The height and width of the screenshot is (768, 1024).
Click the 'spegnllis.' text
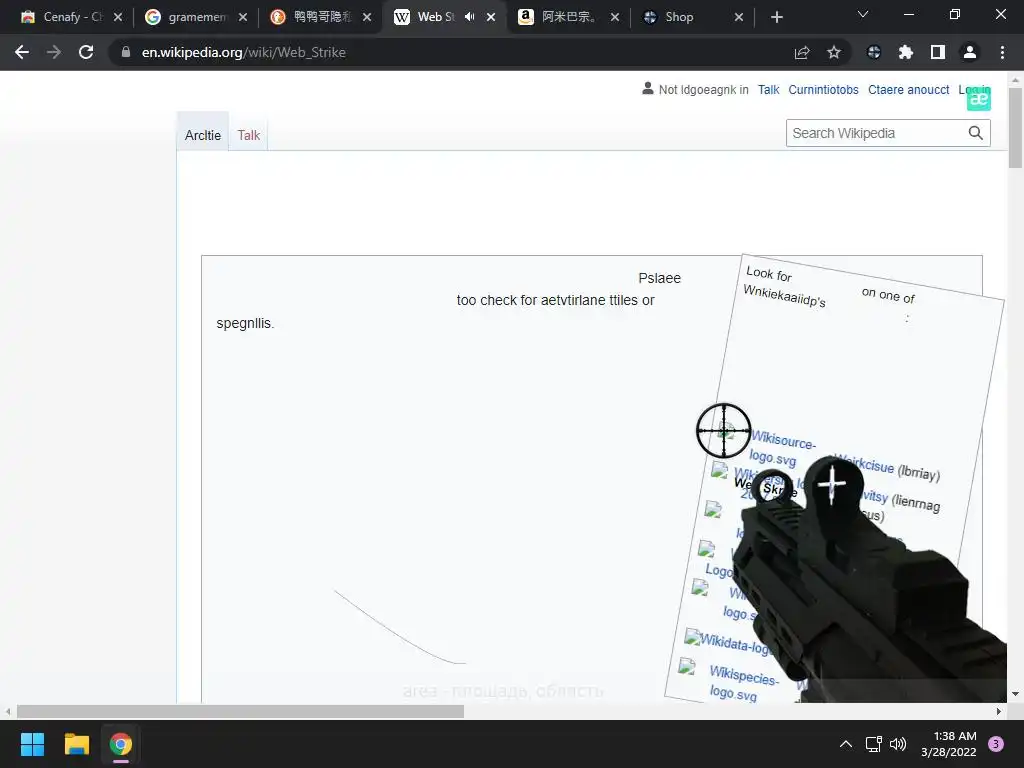245,323
